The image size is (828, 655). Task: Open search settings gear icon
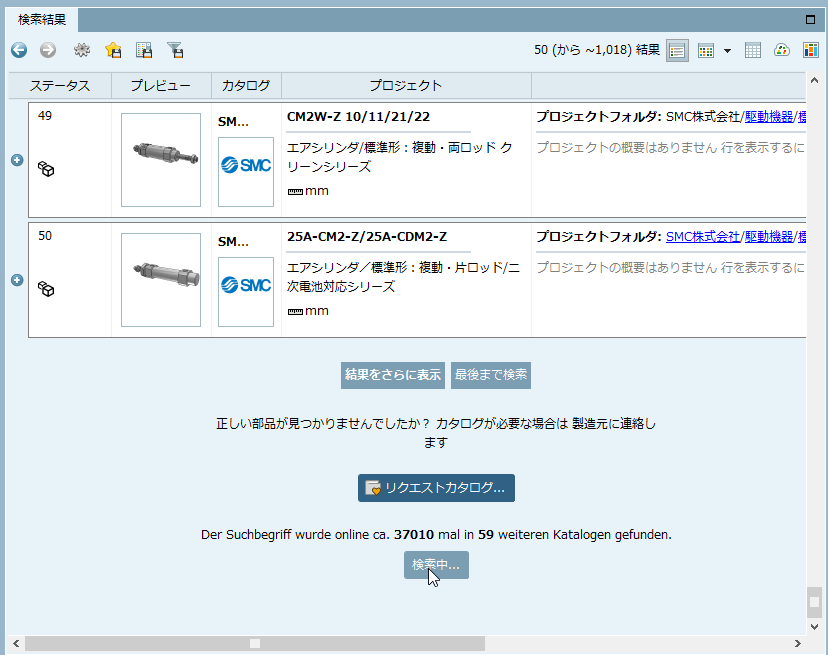(82, 50)
